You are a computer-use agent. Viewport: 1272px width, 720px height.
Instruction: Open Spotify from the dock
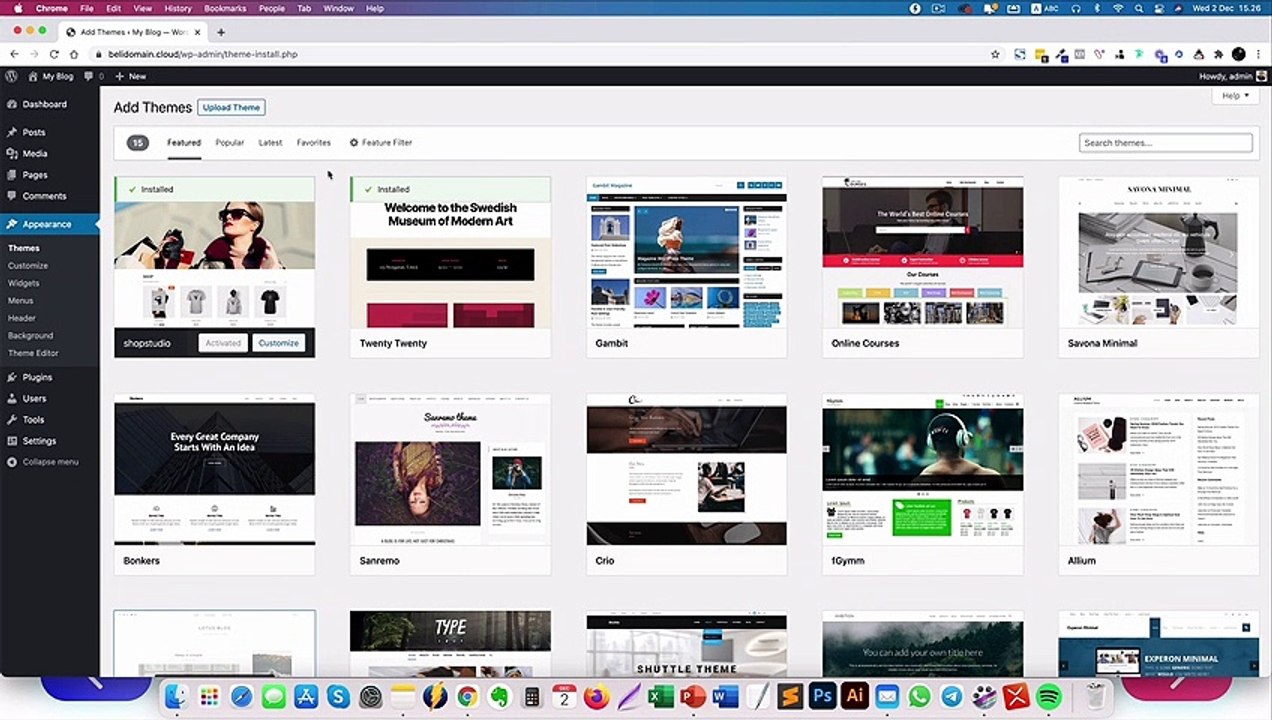(x=1048, y=696)
